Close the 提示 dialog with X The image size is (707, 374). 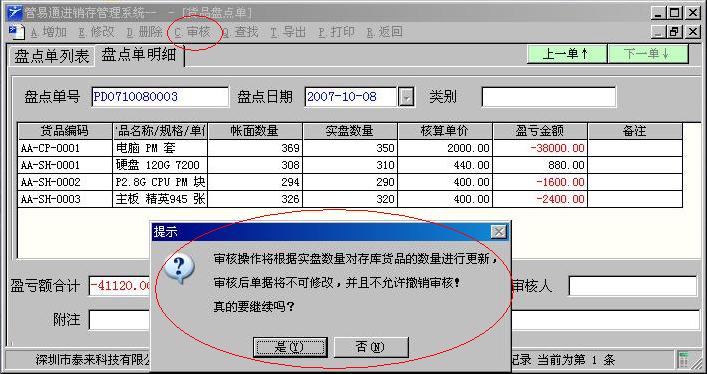coord(498,232)
